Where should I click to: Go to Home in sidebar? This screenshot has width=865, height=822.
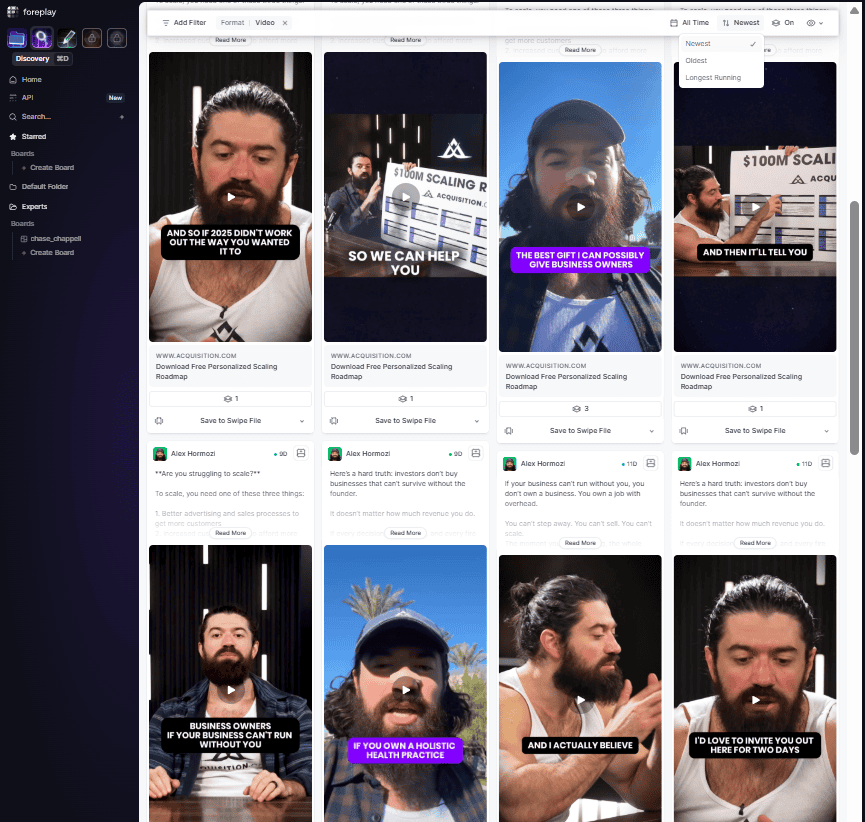[32, 79]
